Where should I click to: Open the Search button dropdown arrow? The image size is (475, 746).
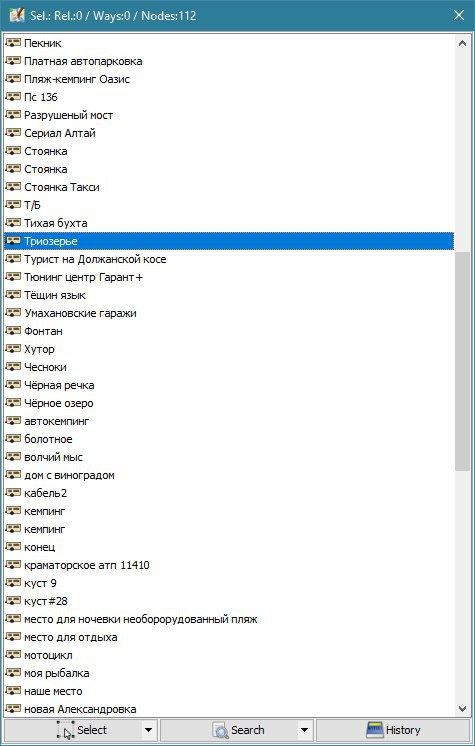304,730
